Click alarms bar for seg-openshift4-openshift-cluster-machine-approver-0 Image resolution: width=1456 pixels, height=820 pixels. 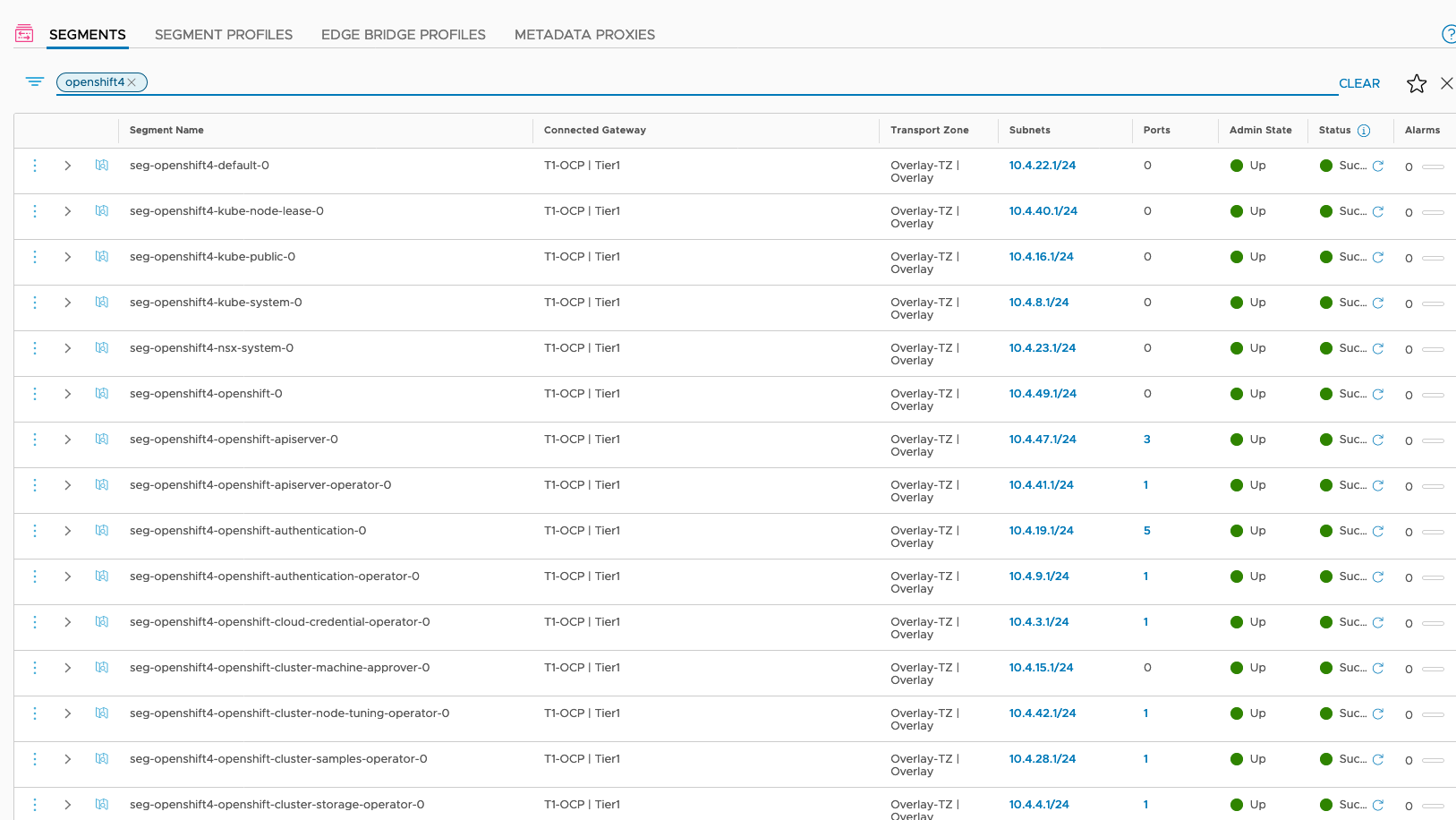(x=1434, y=670)
